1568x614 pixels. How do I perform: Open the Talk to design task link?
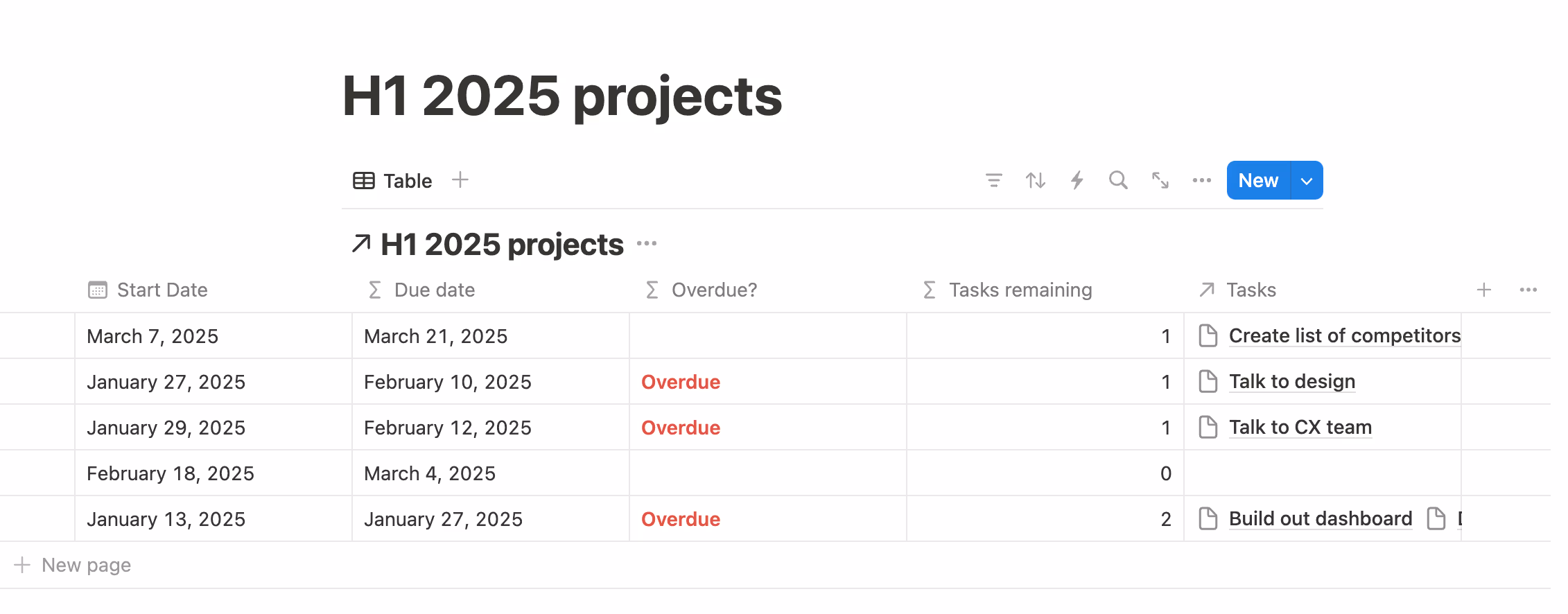(x=1291, y=382)
